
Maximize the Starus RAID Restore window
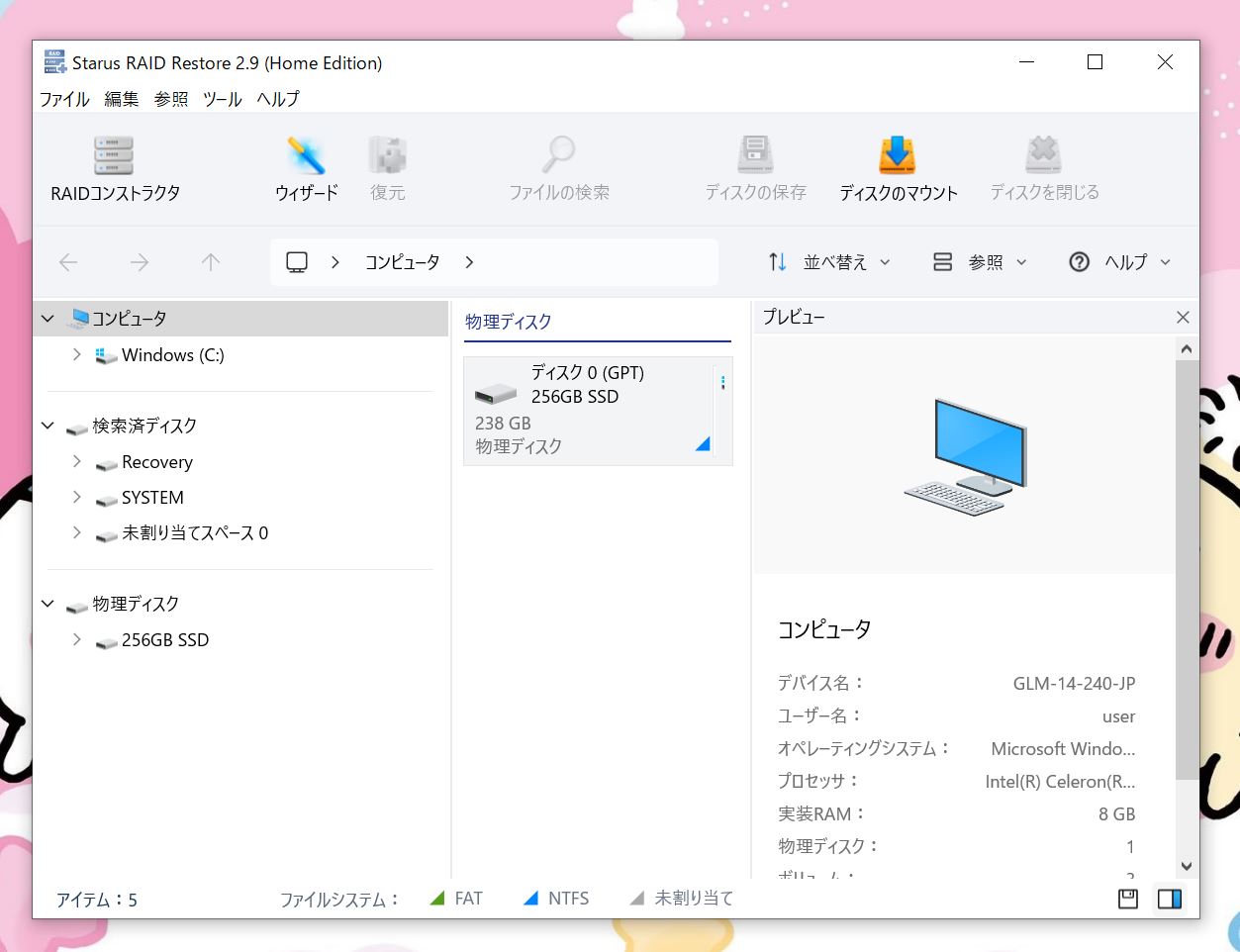1095,62
